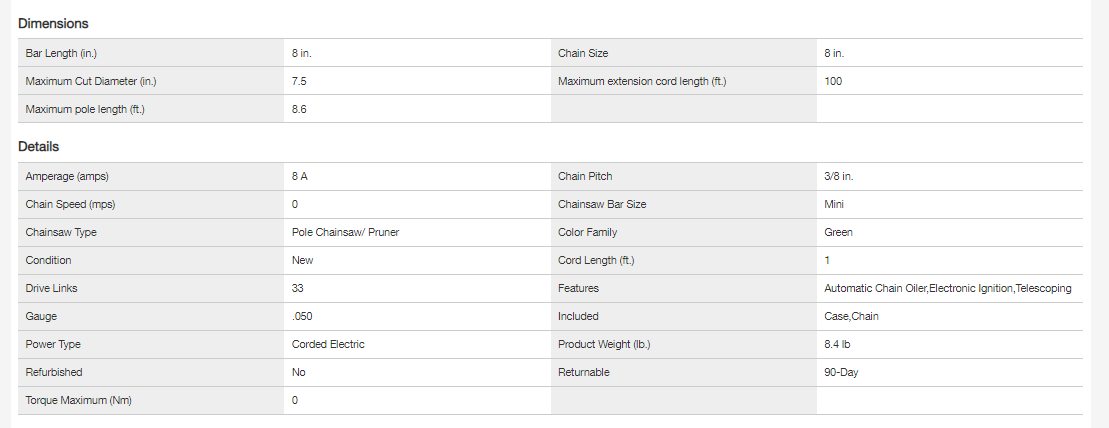Select the Chain Pitch value 3/8 in.
The image size is (1109, 428).
pos(839,176)
